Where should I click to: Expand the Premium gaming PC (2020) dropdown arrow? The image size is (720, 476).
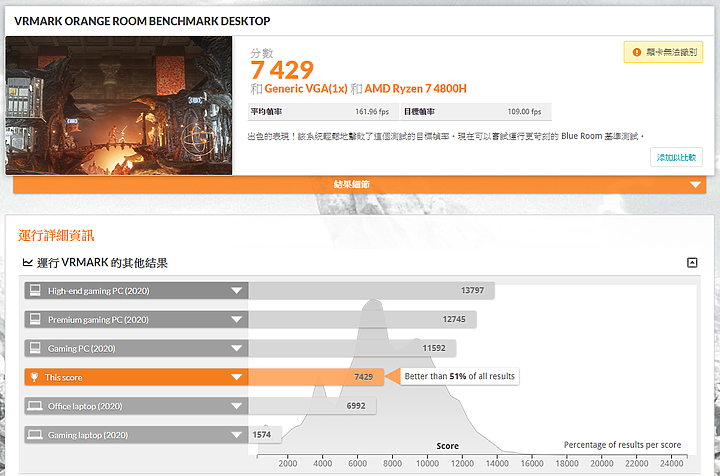[x=236, y=319]
